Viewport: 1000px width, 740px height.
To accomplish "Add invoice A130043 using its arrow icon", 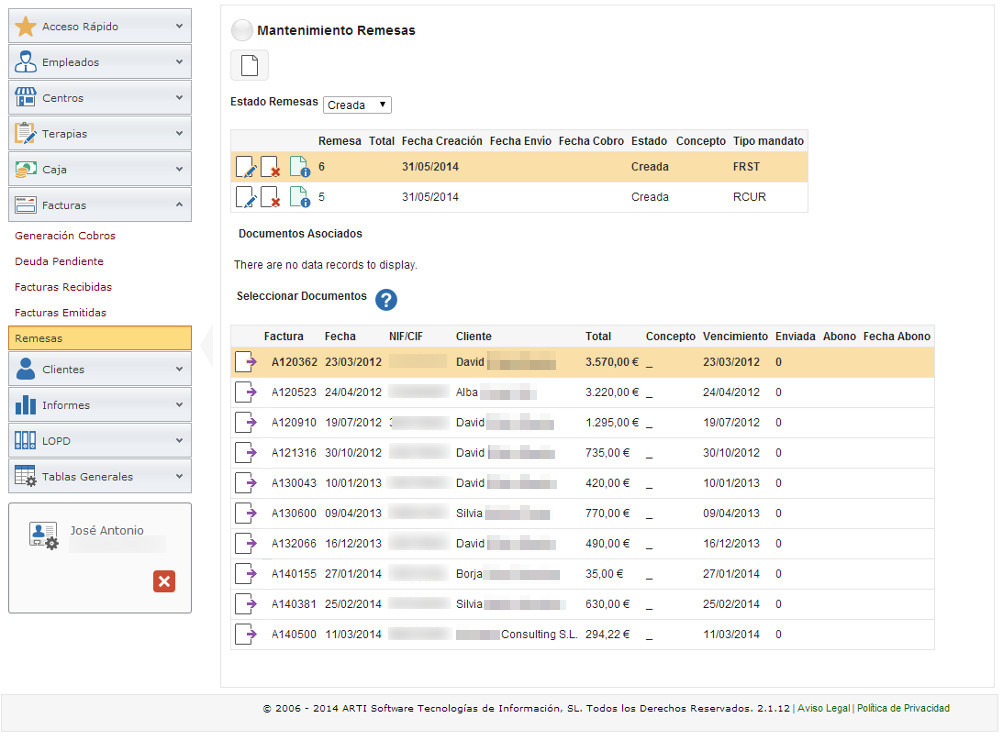I will click(x=246, y=483).
